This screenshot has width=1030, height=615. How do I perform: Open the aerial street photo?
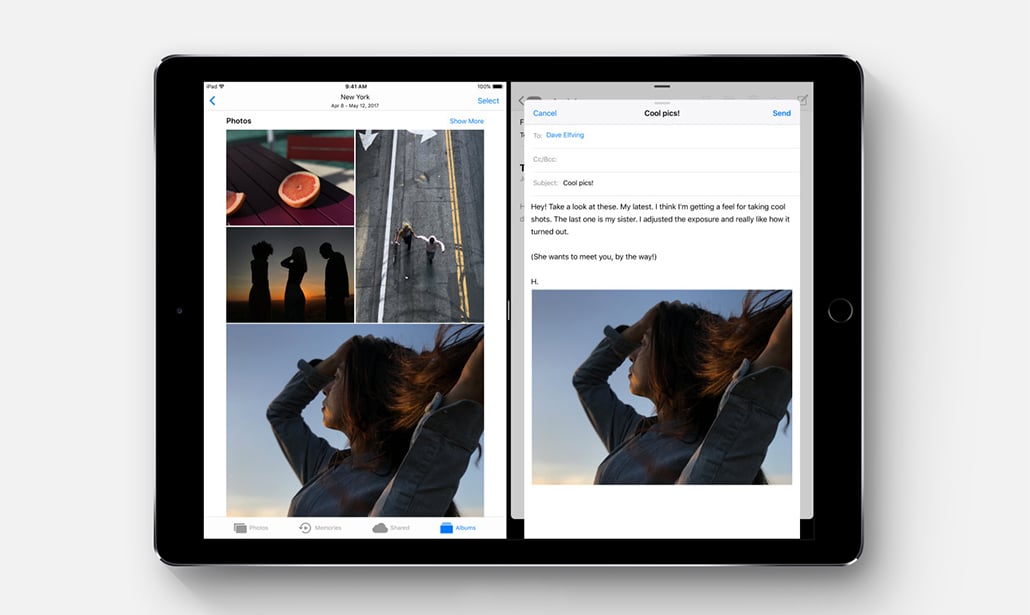(x=420, y=226)
